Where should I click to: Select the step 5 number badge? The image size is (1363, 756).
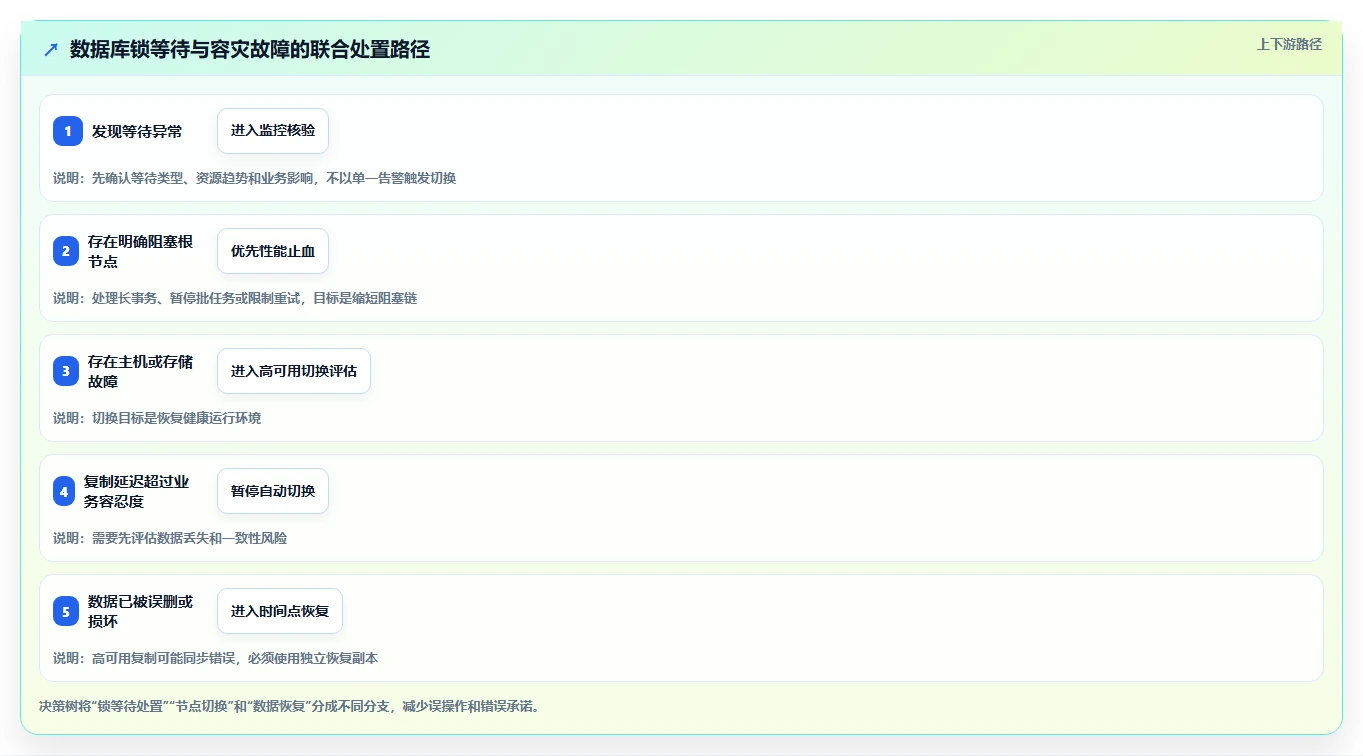point(66,611)
